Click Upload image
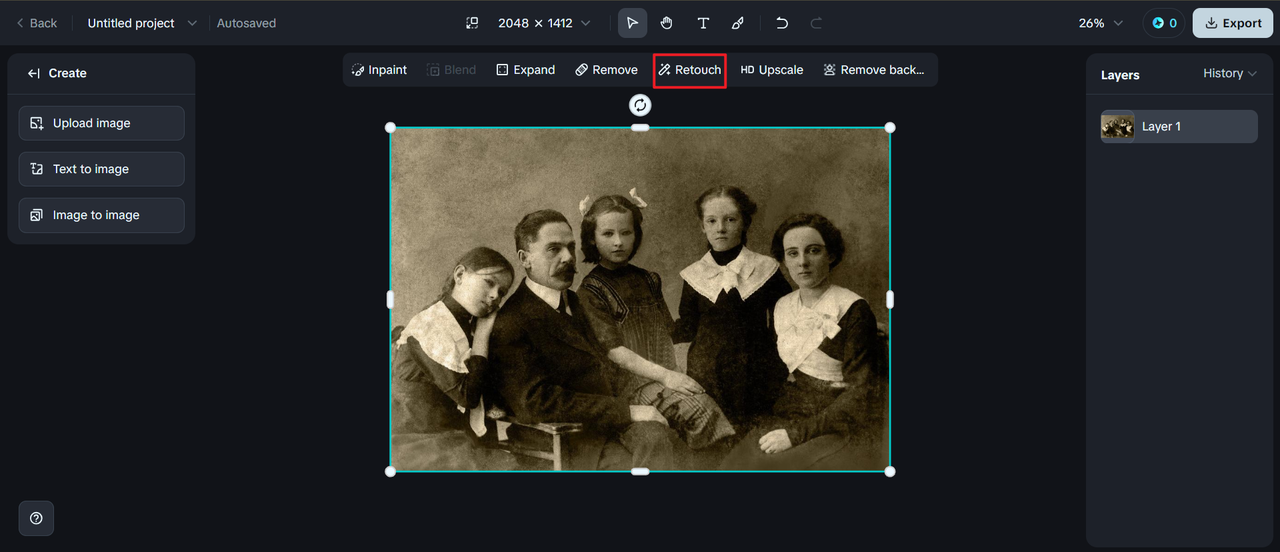Image resolution: width=1280 pixels, height=552 pixels. (101, 123)
